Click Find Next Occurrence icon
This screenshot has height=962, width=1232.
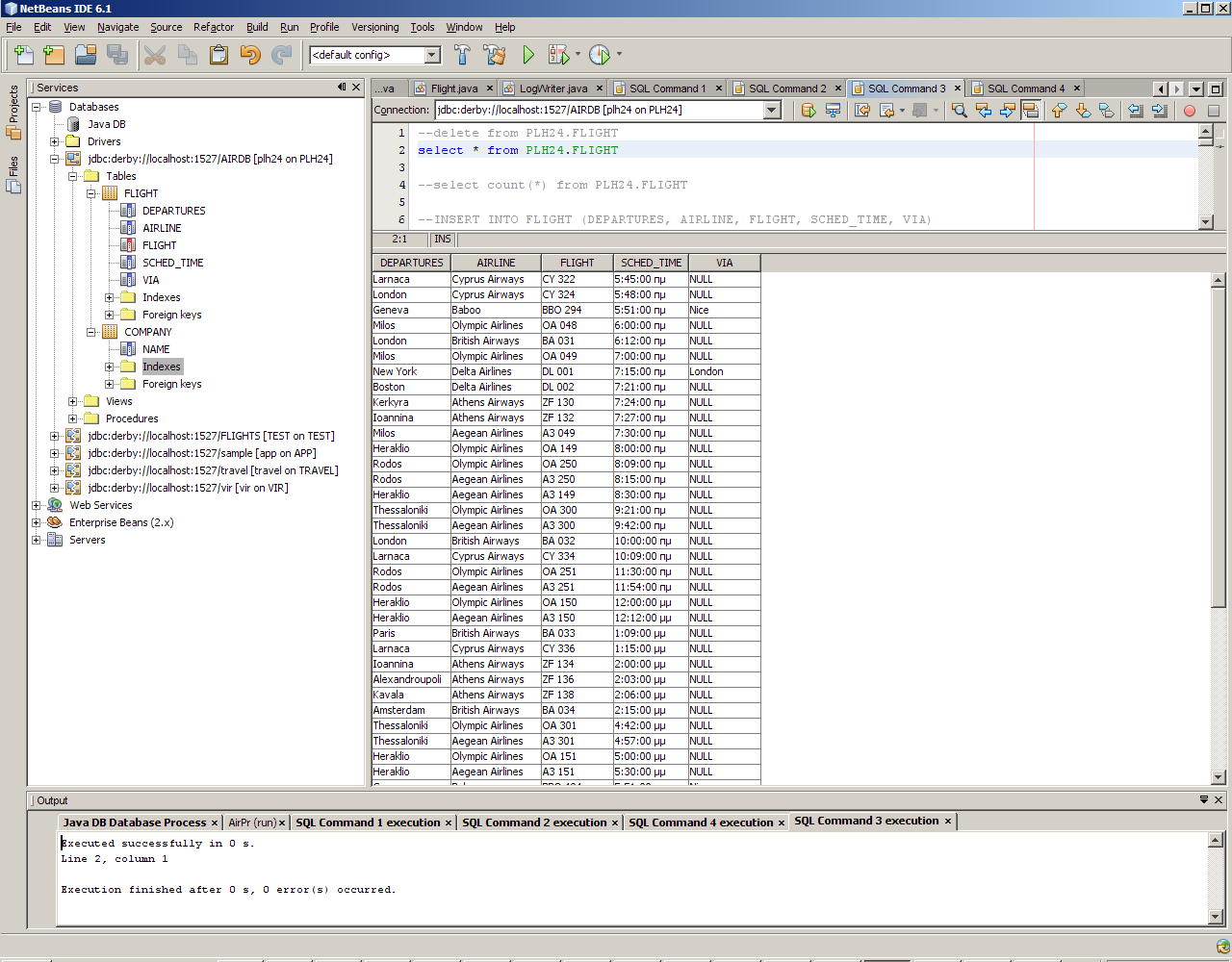1007,111
